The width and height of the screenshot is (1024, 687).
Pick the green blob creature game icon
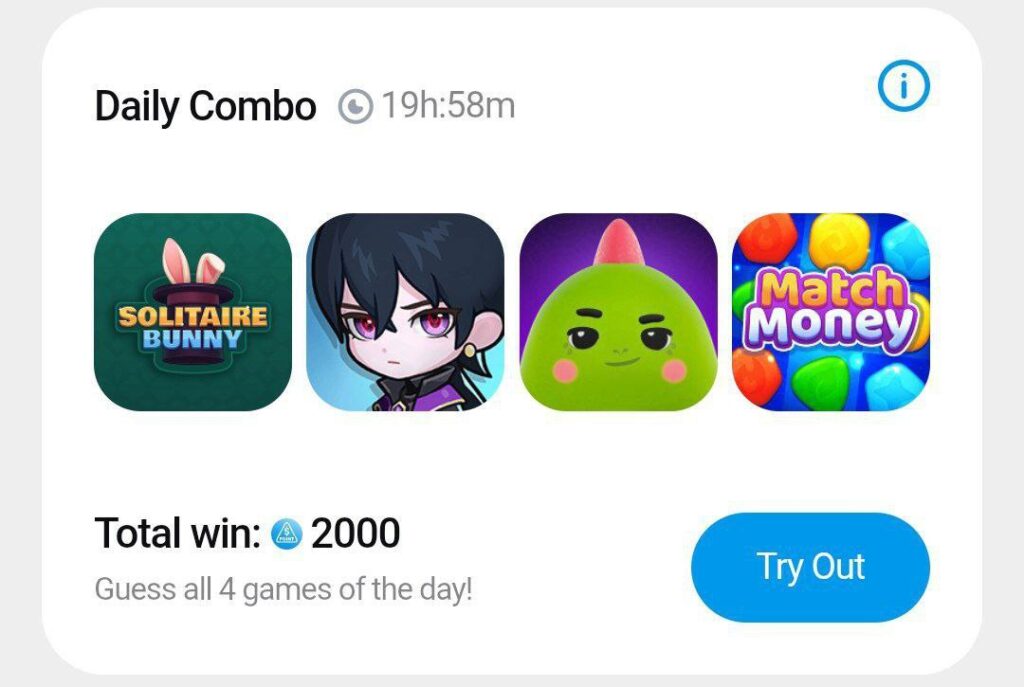coord(618,312)
